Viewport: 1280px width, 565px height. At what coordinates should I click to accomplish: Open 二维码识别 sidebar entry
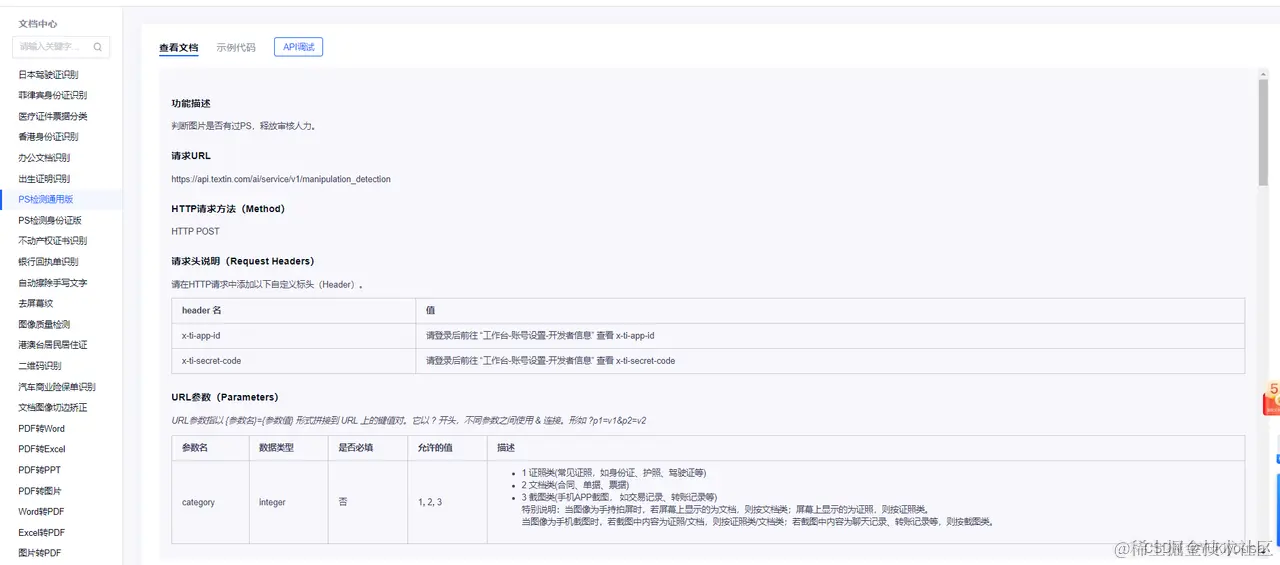coord(40,366)
